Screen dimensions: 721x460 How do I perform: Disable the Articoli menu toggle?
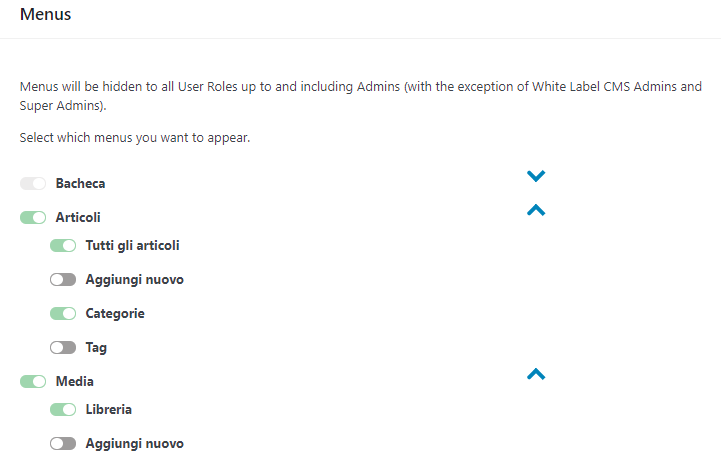33,217
